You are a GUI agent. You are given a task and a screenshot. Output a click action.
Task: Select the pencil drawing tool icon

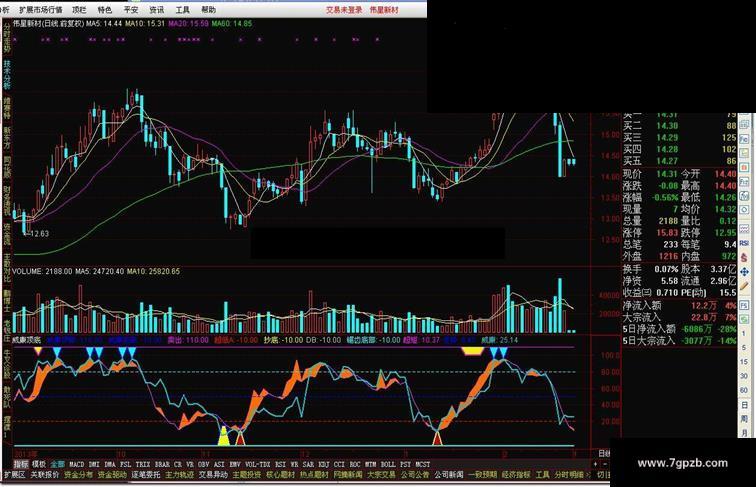click(744, 286)
